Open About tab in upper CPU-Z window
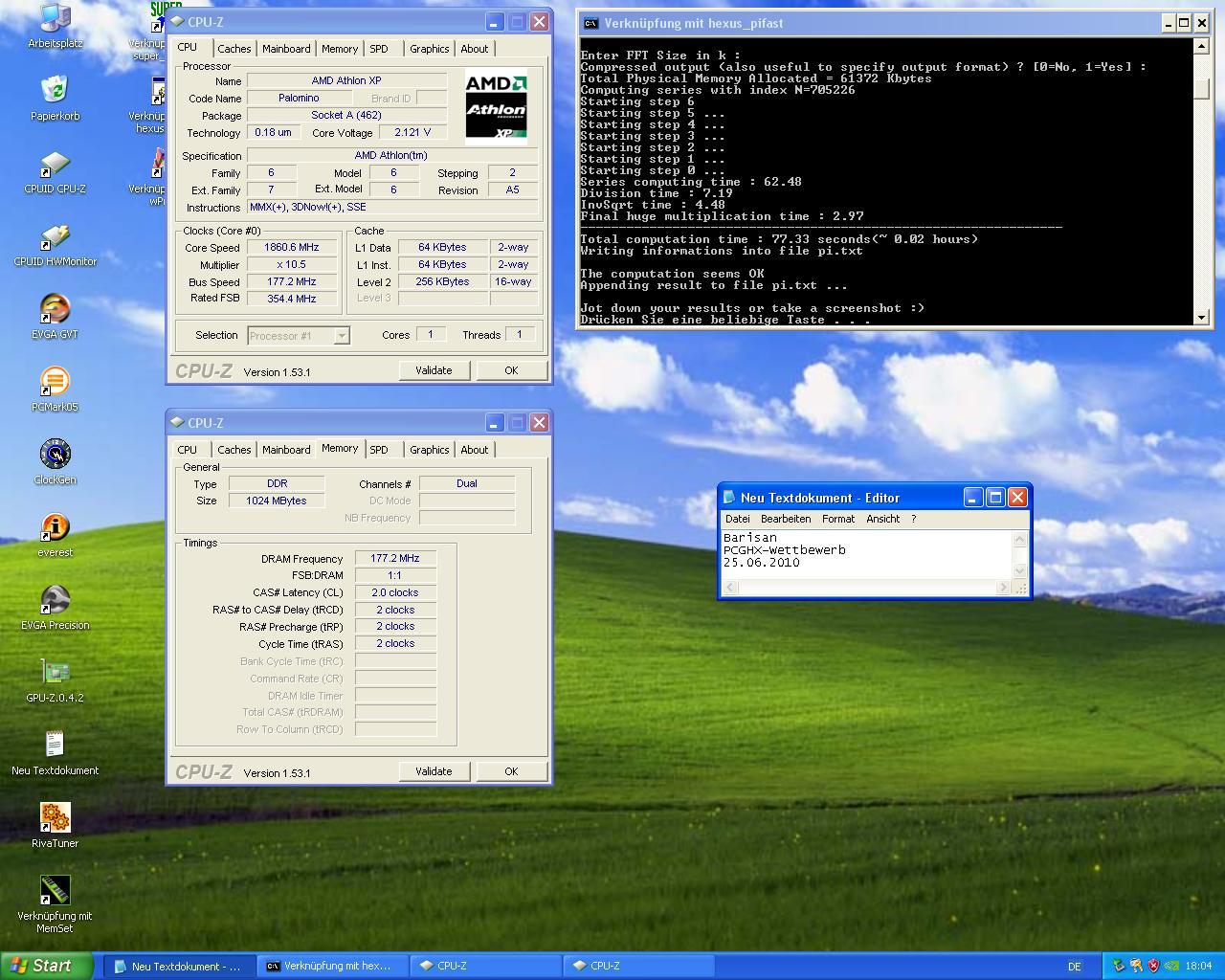The height and width of the screenshot is (980, 1225). click(x=475, y=49)
